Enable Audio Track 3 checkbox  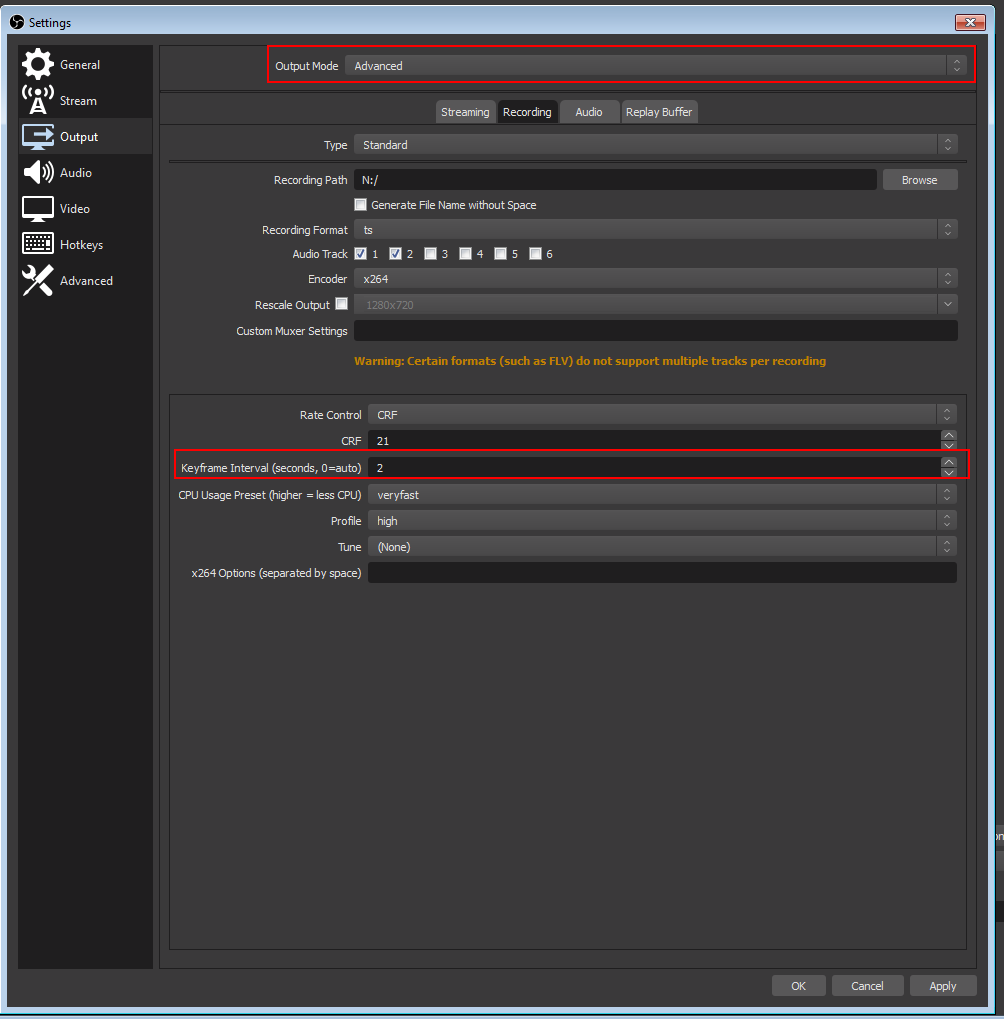click(430, 253)
